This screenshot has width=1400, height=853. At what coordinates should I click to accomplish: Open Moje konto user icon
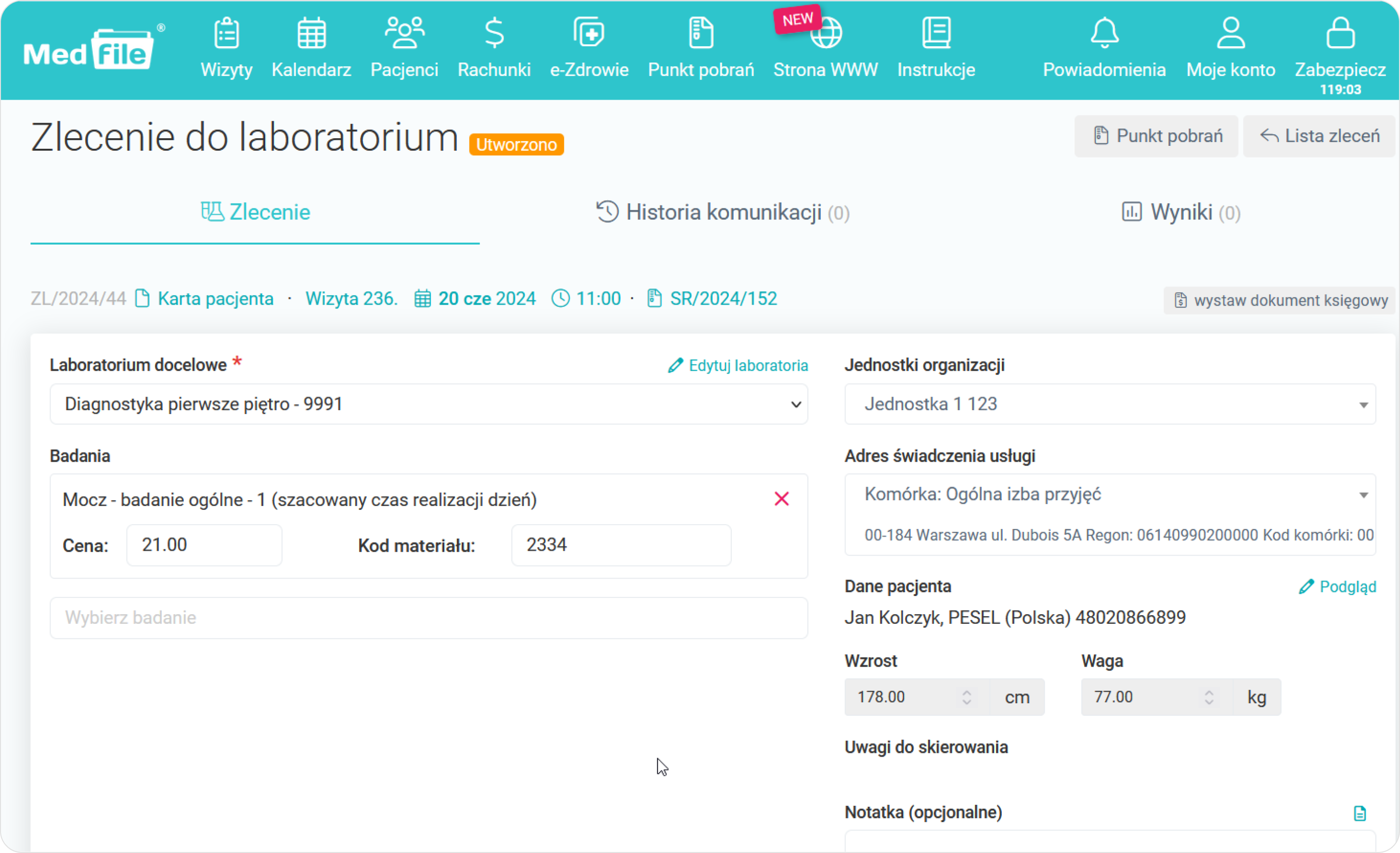tap(1230, 33)
